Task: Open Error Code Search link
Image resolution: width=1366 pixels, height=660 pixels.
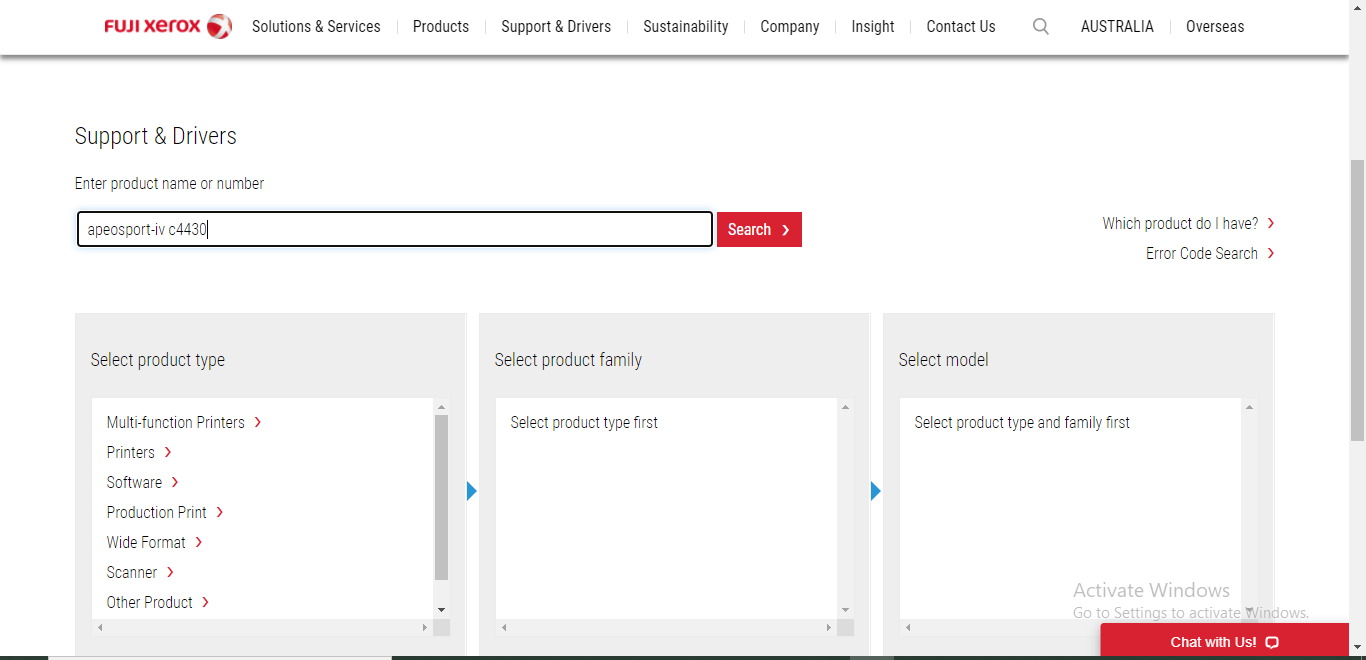Action: point(1202,254)
